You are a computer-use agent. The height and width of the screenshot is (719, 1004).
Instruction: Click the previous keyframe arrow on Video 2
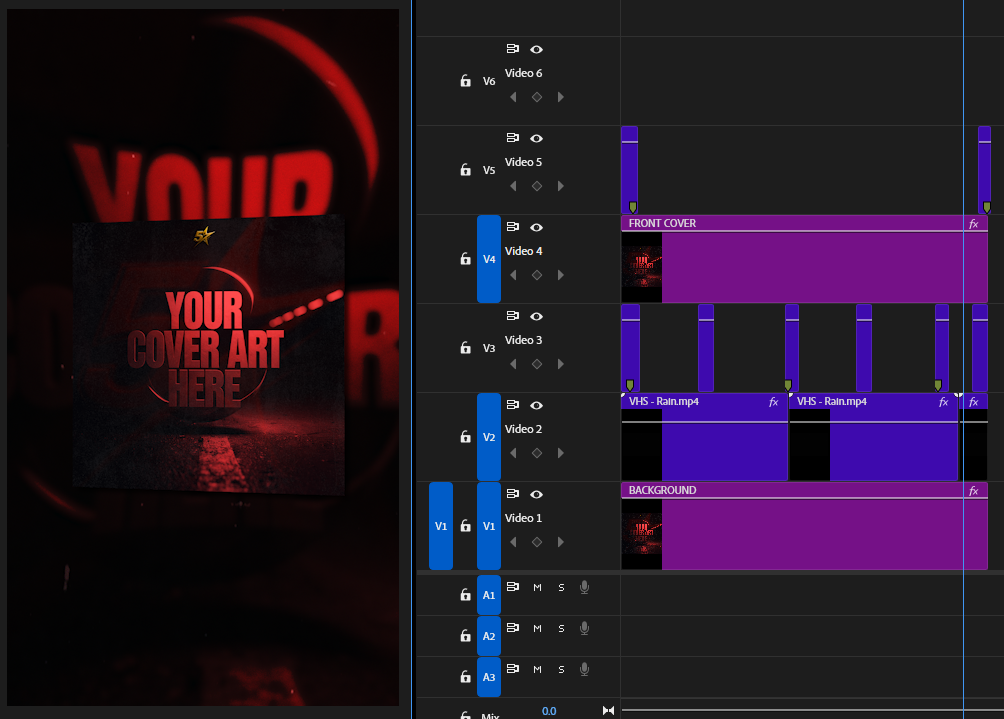tap(513, 453)
